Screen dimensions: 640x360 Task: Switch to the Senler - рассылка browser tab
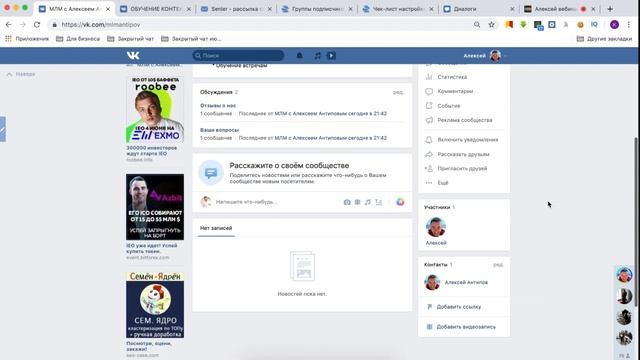[x=236, y=9]
